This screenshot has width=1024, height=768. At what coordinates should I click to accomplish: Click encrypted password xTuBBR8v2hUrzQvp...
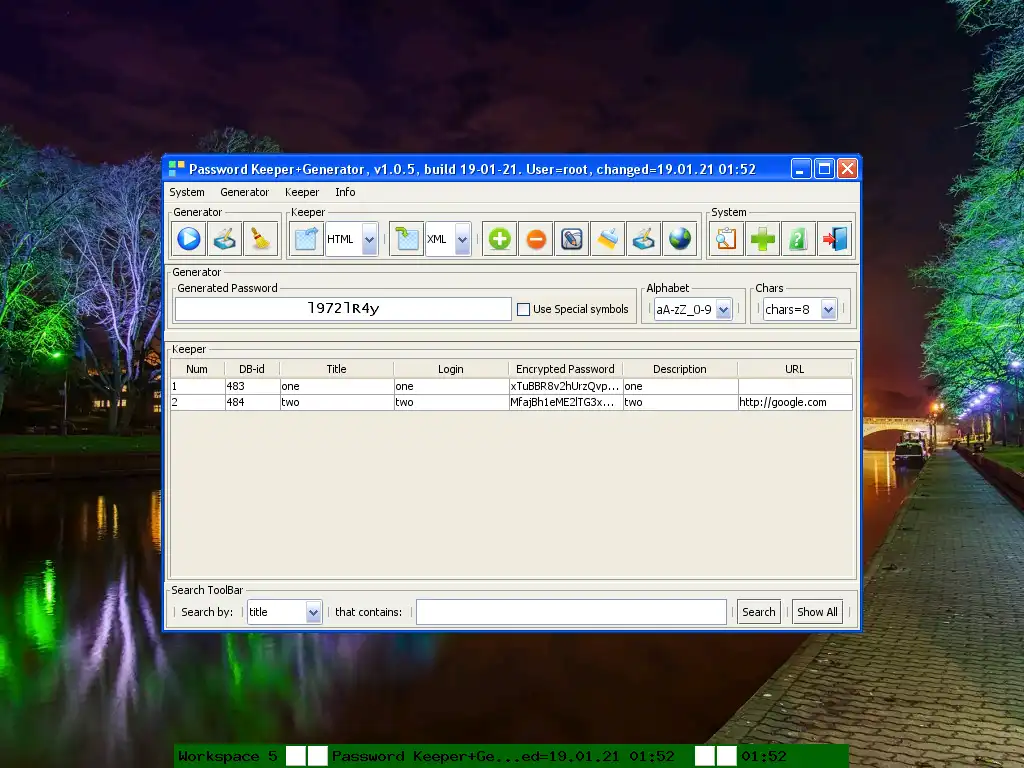[x=565, y=386]
